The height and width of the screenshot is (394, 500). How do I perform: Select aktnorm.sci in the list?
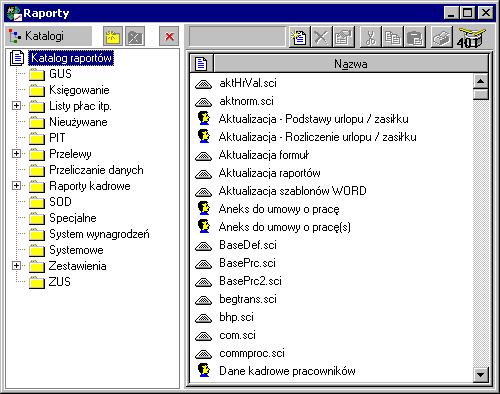pyautogui.click(x=246, y=101)
